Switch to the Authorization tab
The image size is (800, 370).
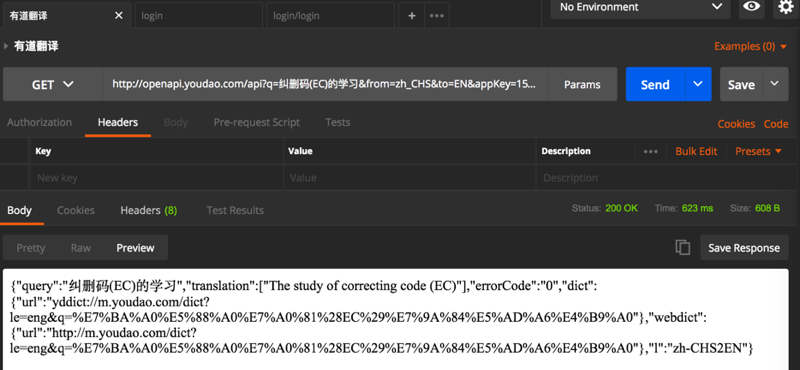click(x=39, y=122)
